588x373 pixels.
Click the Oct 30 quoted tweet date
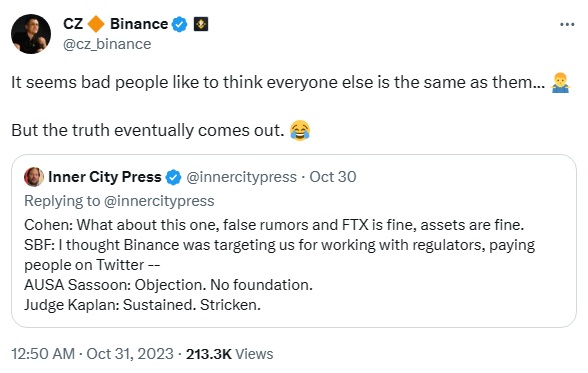pyautogui.click(x=333, y=177)
